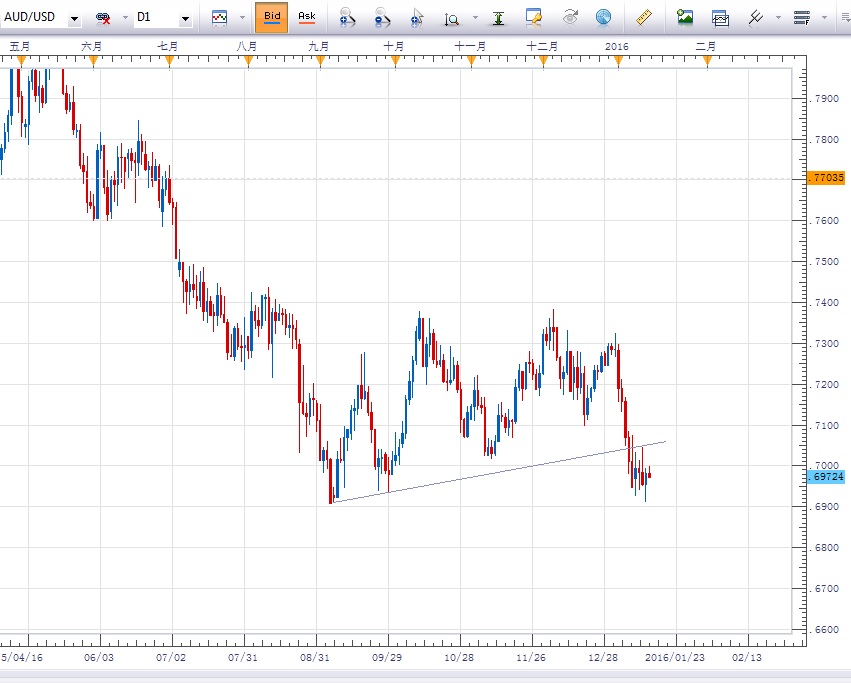Click the orange 二月 timeline marker

[707, 62]
